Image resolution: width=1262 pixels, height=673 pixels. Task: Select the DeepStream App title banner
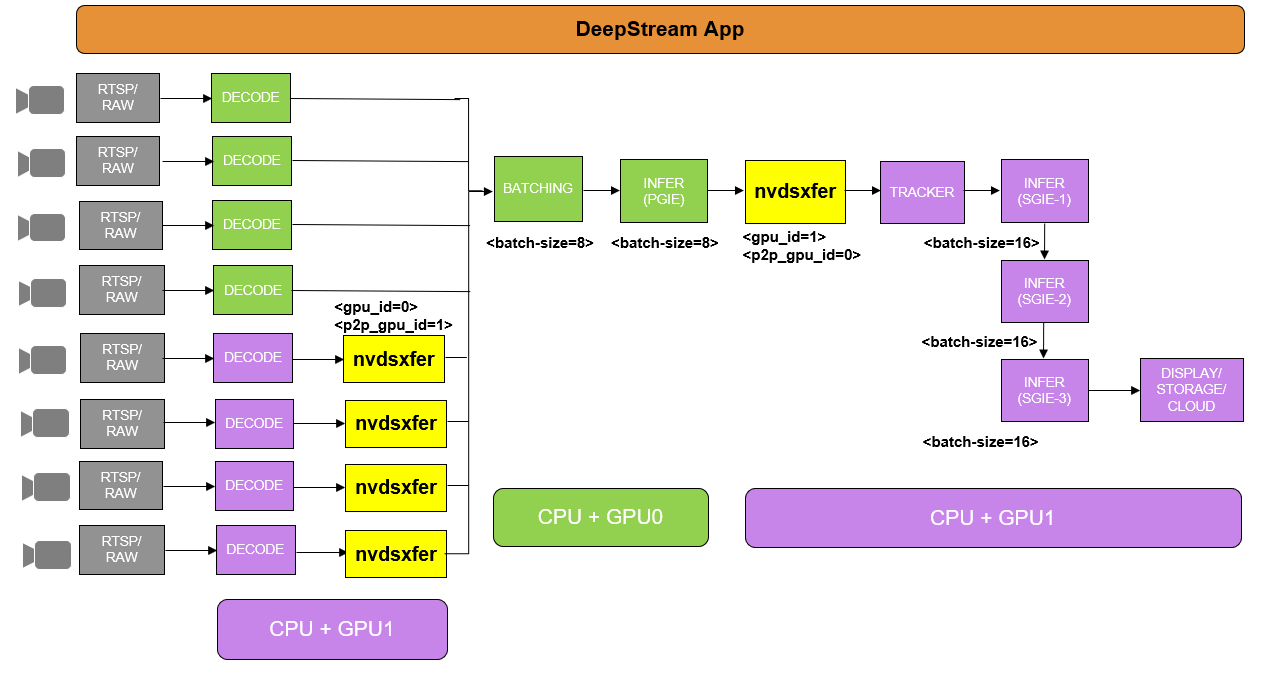click(x=660, y=29)
